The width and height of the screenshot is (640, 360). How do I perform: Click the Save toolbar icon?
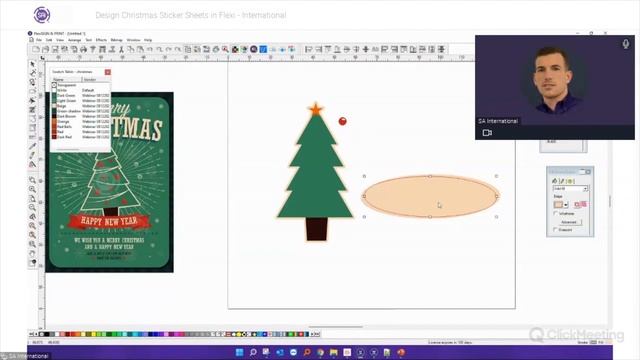tap(55, 49)
